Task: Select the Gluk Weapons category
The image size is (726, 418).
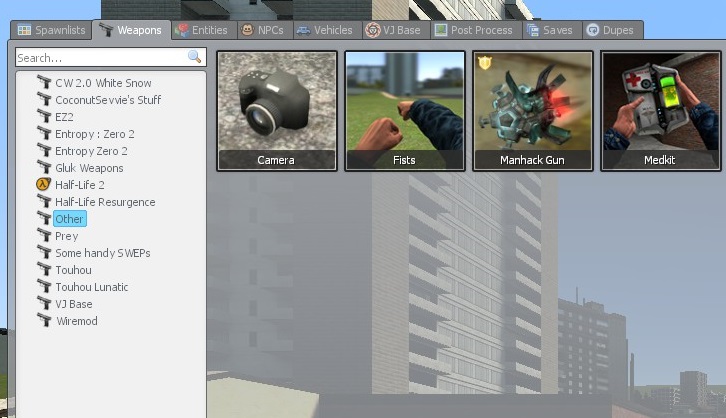Action: tap(89, 168)
